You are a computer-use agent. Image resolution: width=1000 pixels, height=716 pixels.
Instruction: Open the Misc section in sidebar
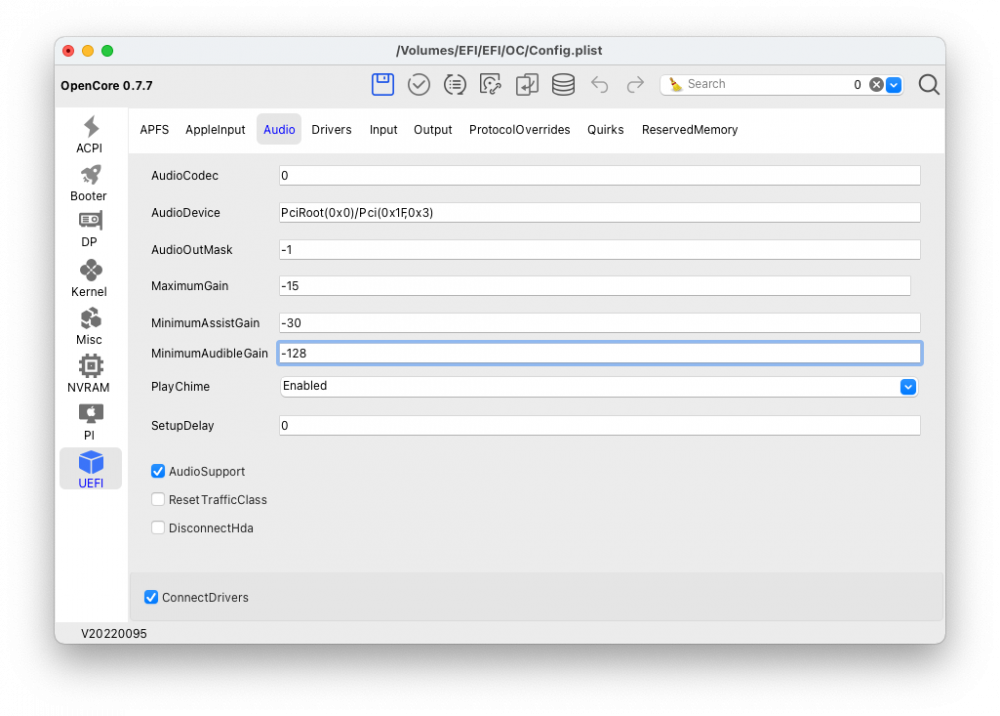(x=89, y=326)
